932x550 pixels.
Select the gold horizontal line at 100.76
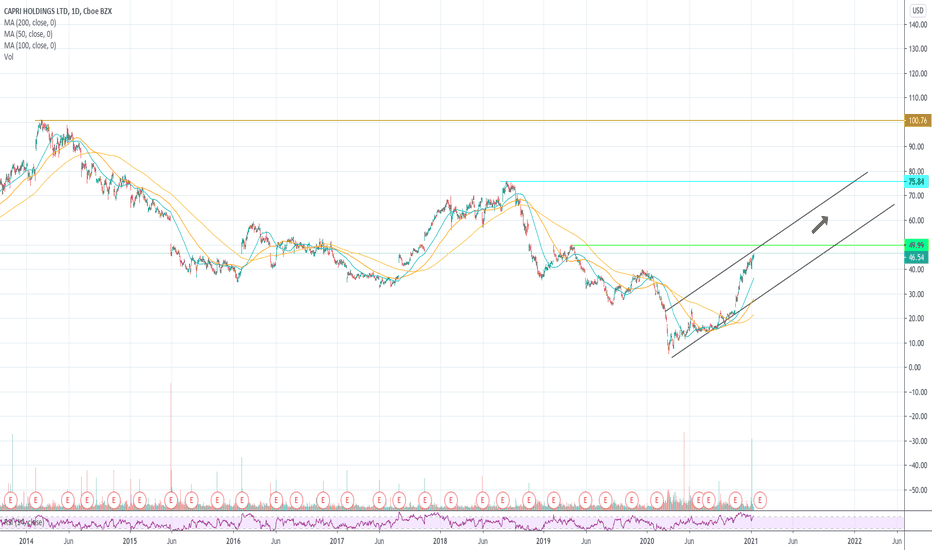[470, 121]
